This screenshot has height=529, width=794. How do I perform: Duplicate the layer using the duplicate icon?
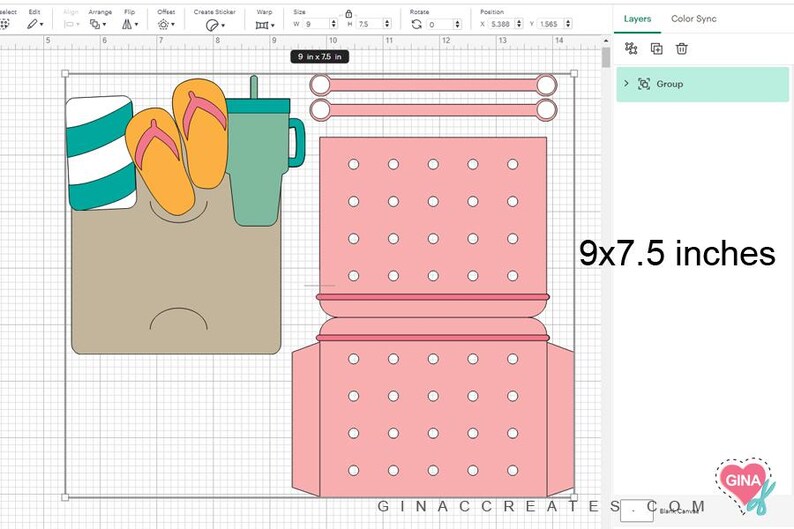pos(656,49)
